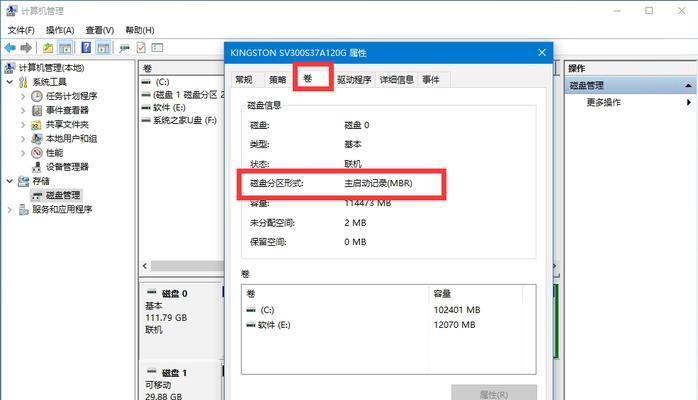698x400 pixels.
Task: Click 更多操作 in the actions pane
Action: pos(603,102)
